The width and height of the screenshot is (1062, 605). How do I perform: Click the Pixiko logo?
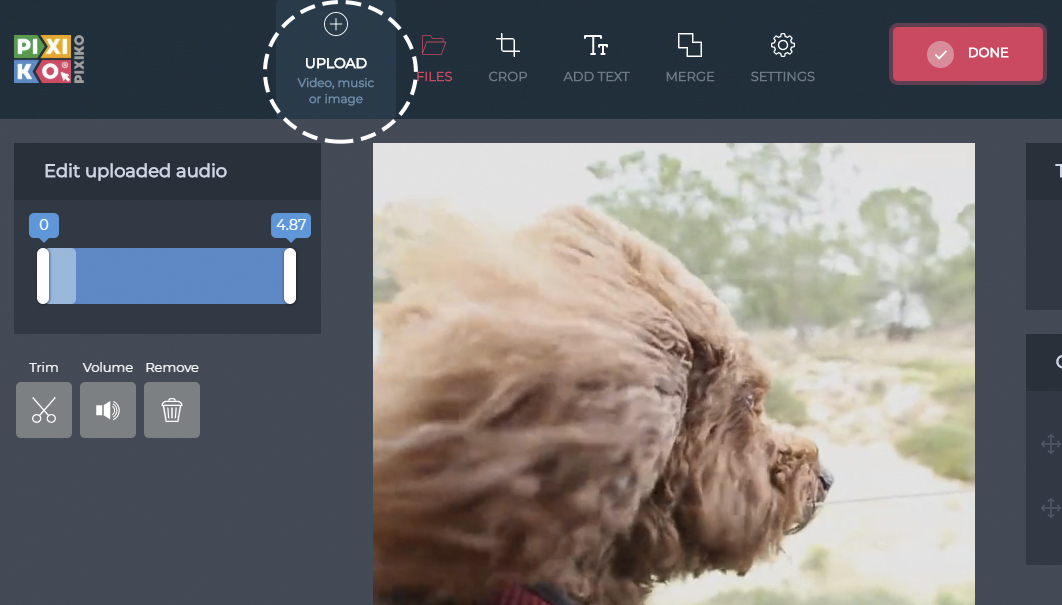(x=49, y=60)
